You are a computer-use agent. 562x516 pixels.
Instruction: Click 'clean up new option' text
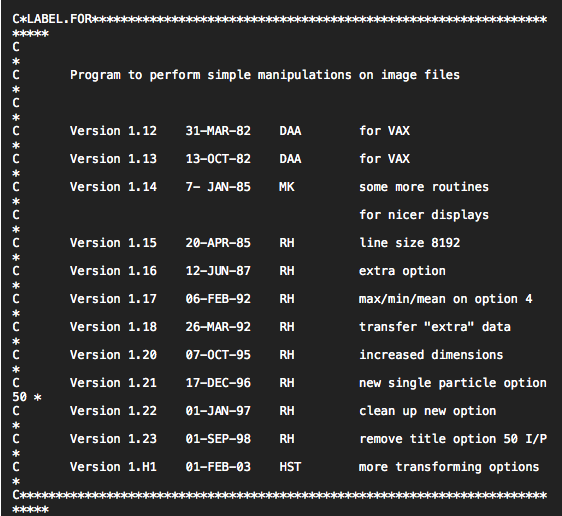428,411
